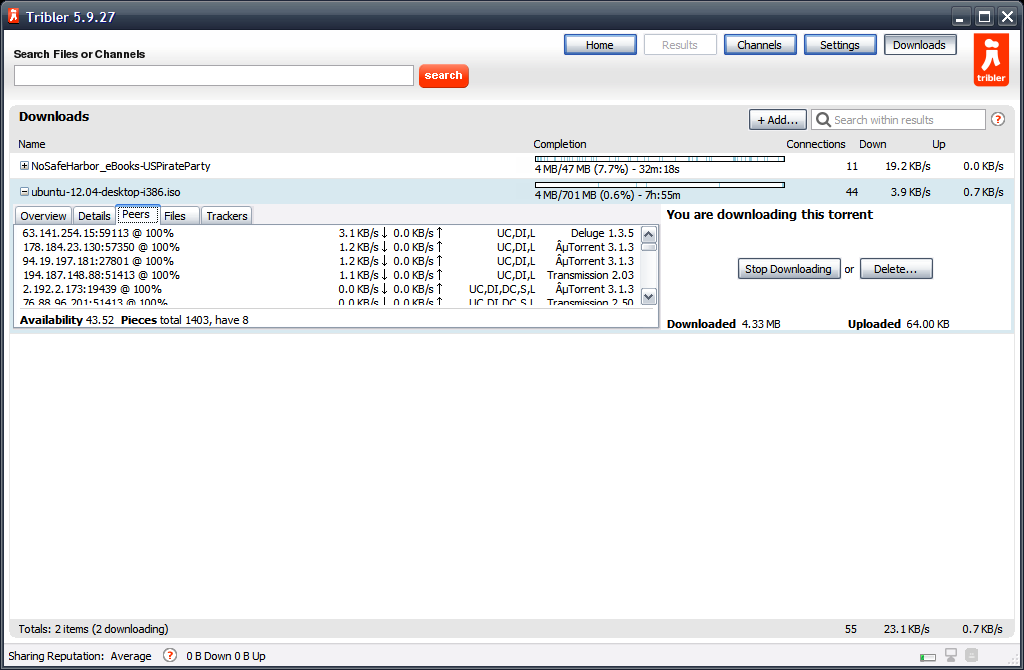Click the + Add... button
Image resolution: width=1024 pixels, height=670 pixels.
777,120
